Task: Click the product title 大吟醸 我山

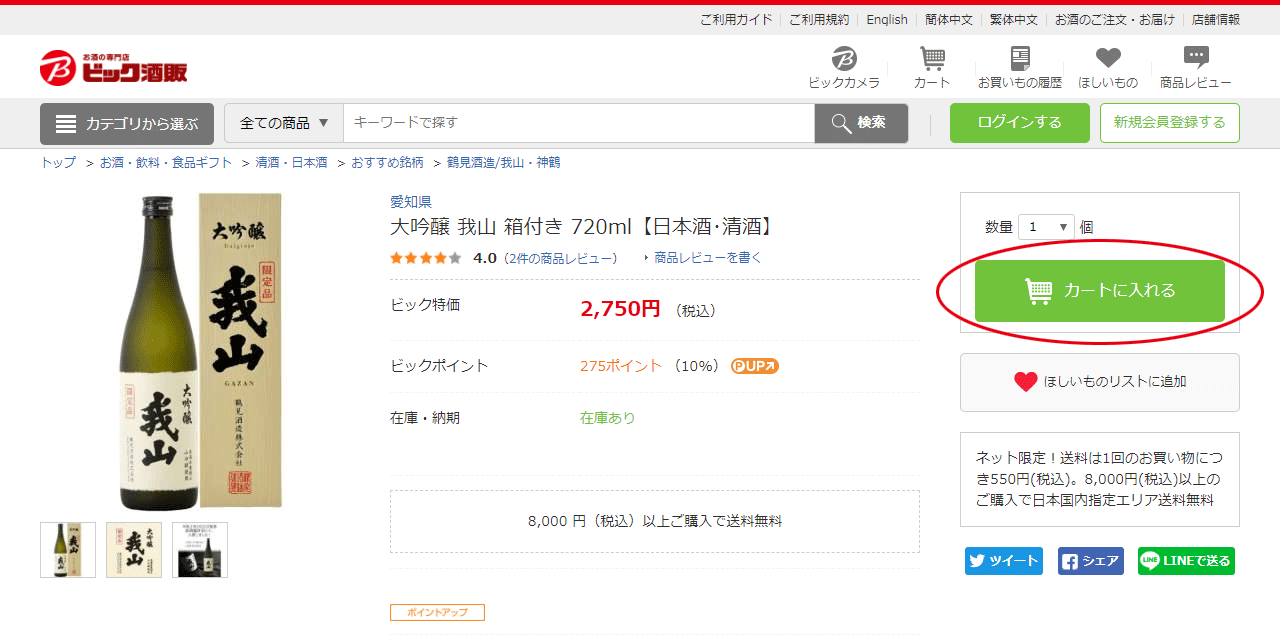Action: tap(583, 227)
